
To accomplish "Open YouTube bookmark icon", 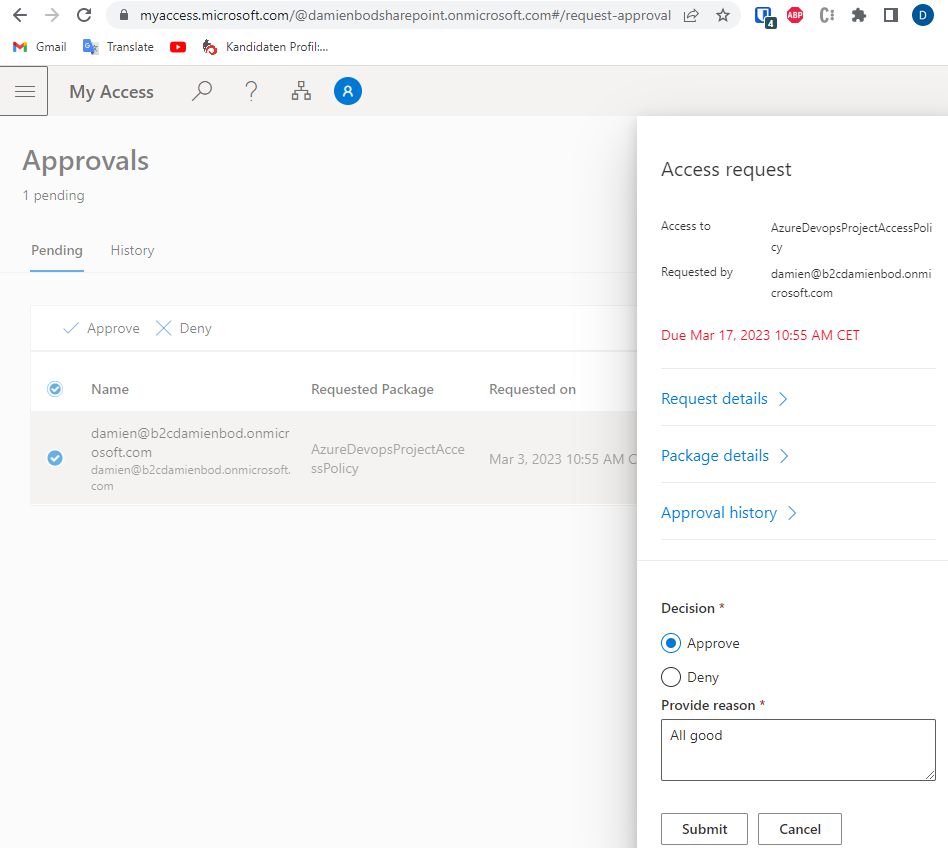I will click(x=178, y=47).
